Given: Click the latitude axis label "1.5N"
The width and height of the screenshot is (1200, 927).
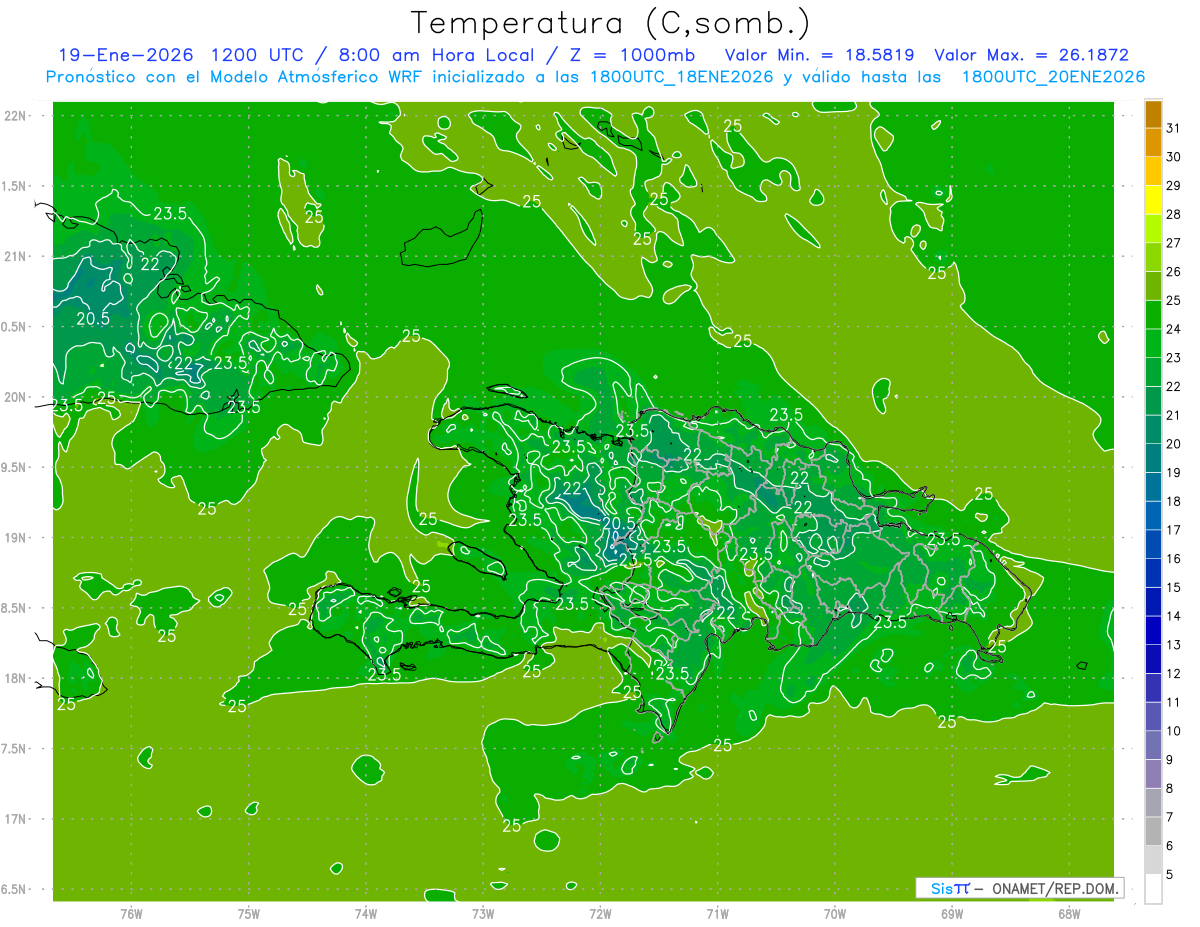Looking at the screenshot, I should click(15, 186).
